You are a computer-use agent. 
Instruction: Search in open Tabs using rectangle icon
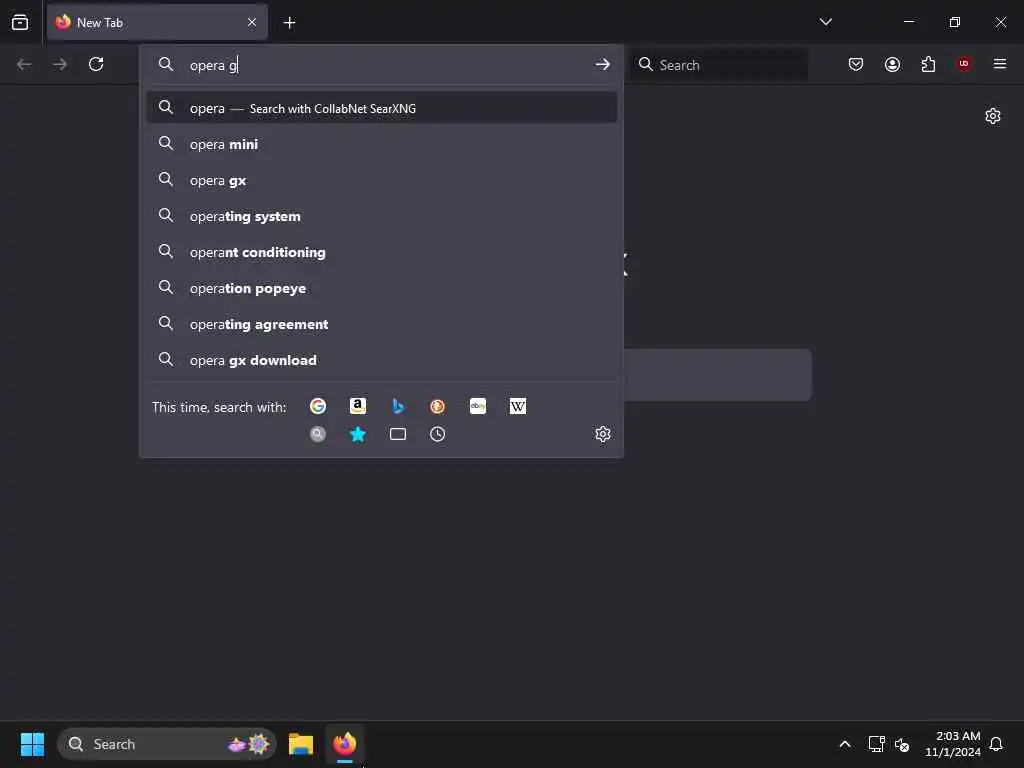[398, 434]
